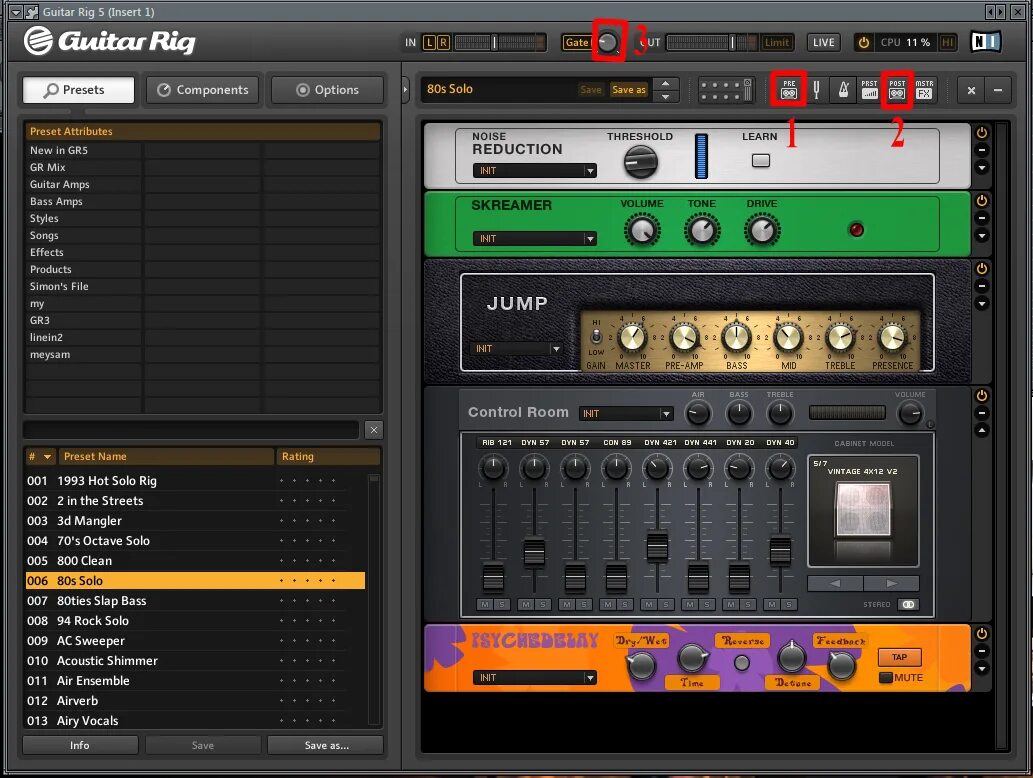
Task: Toggle the power icon next to CPU
Action: tap(863, 42)
